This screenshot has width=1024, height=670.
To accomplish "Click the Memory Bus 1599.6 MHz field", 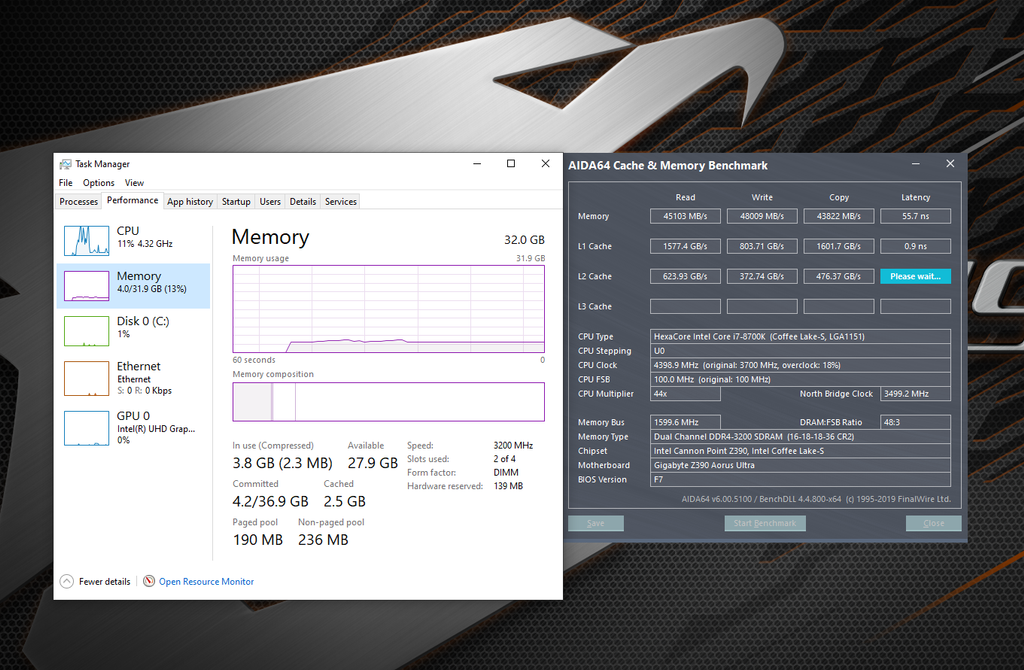I will click(x=685, y=423).
